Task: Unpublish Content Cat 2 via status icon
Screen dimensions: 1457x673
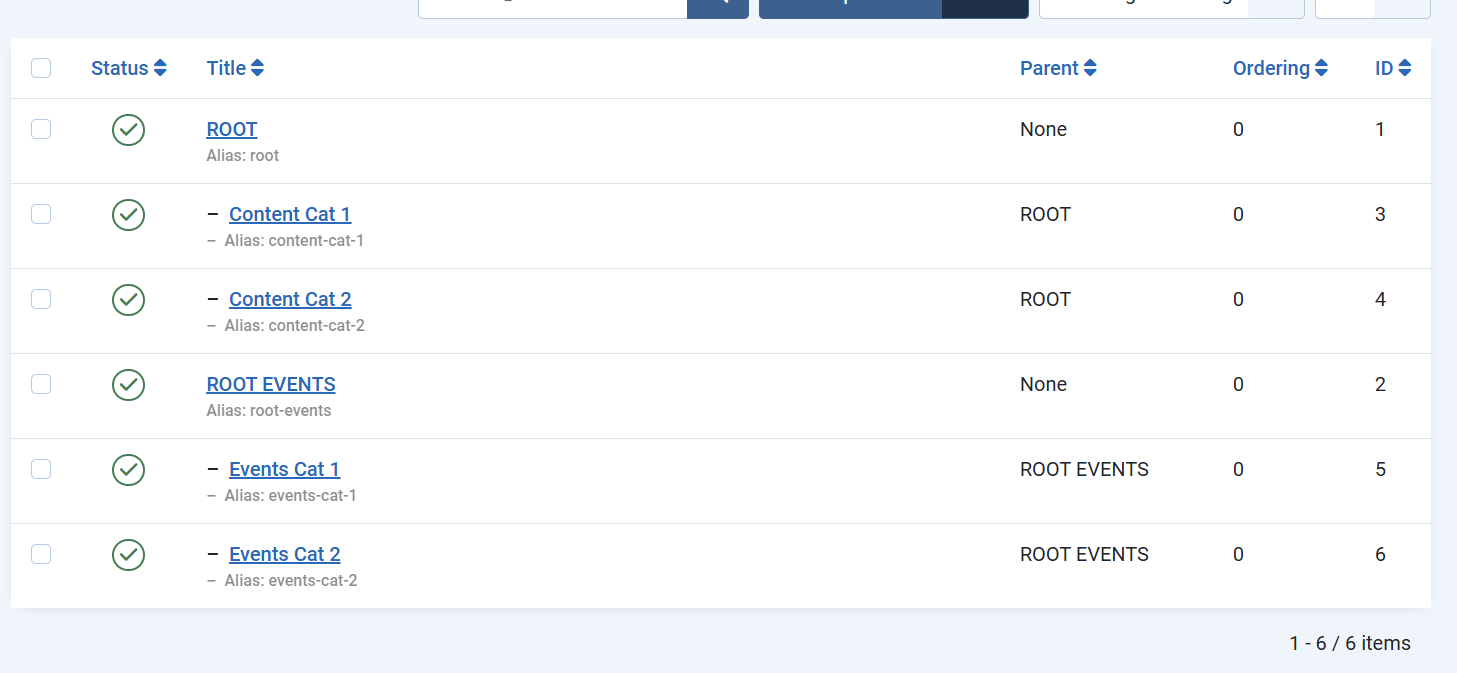Action: tap(128, 300)
